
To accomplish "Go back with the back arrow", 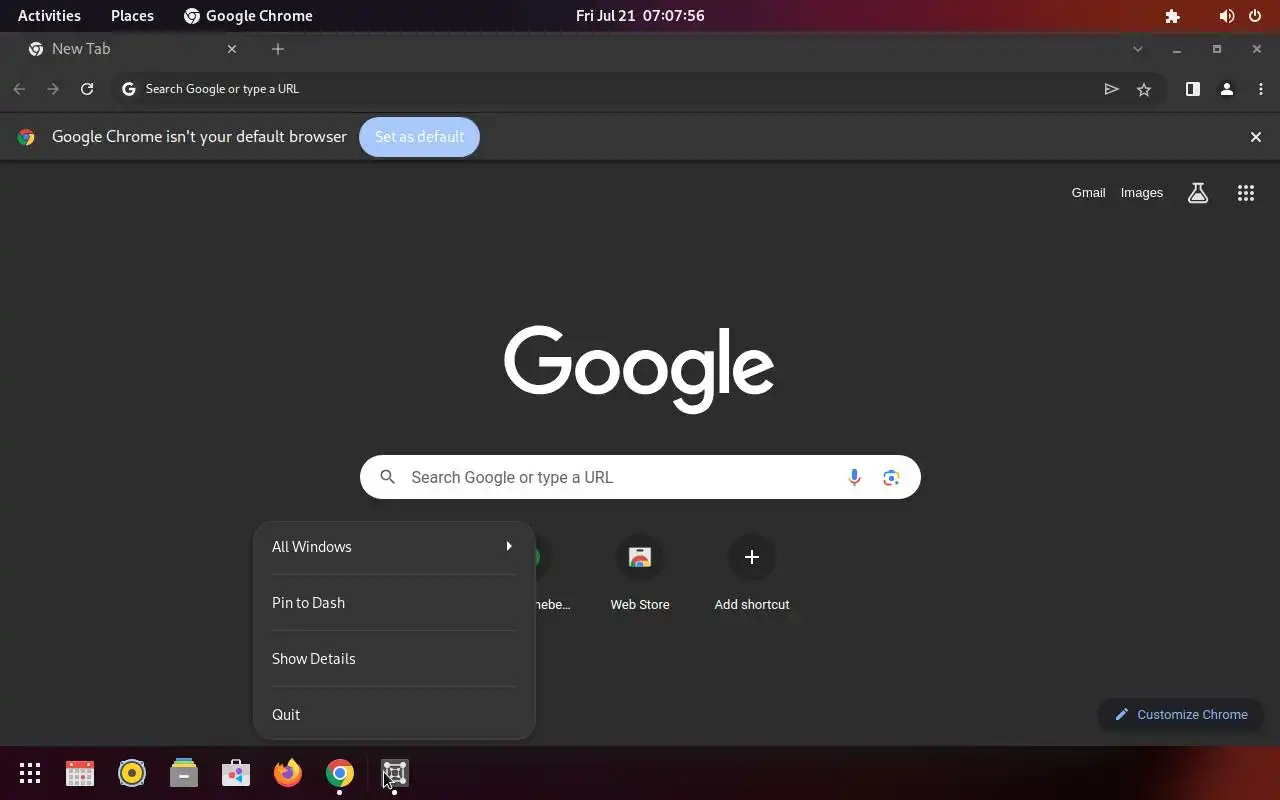I will tap(19, 89).
